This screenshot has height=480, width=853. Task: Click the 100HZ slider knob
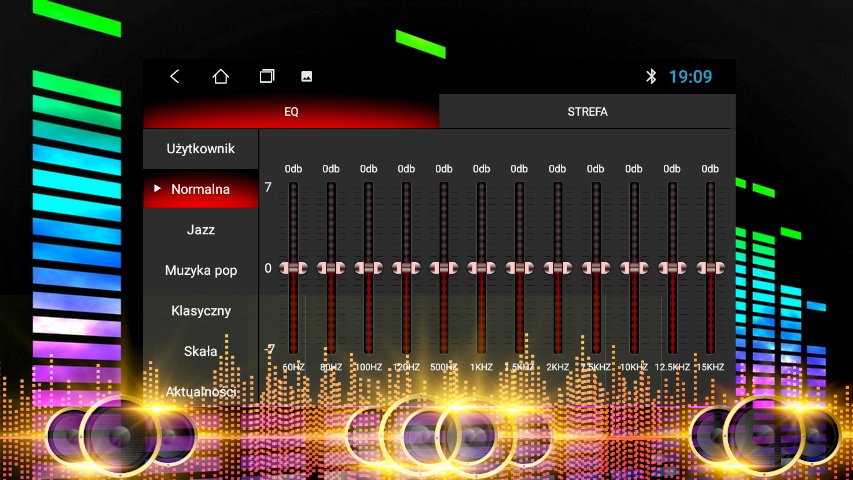368,268
